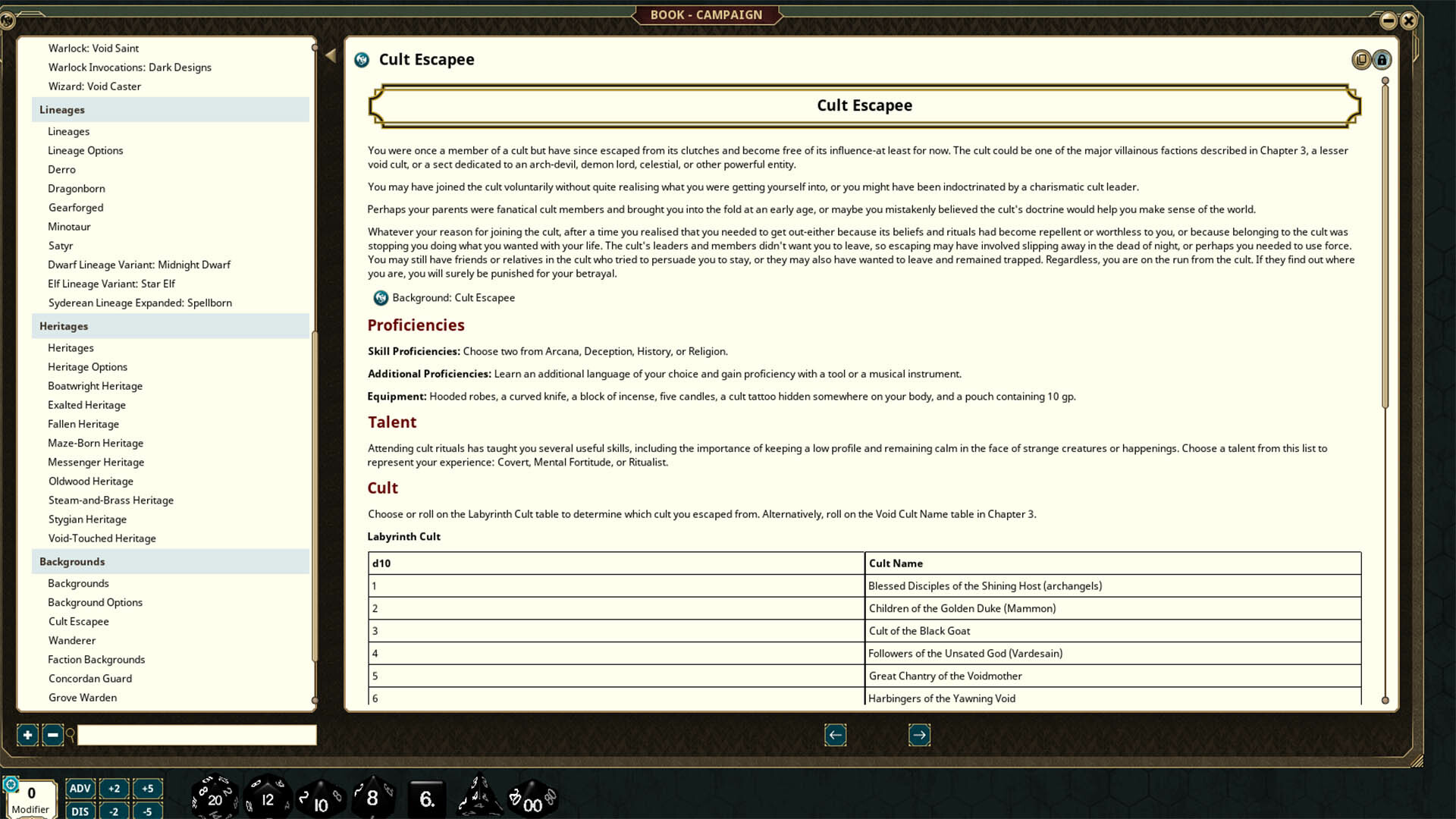The height and width of the screenshot is (819, 1456).
Task: Expand the Heritages section header
Action: (x=64, y=326)
